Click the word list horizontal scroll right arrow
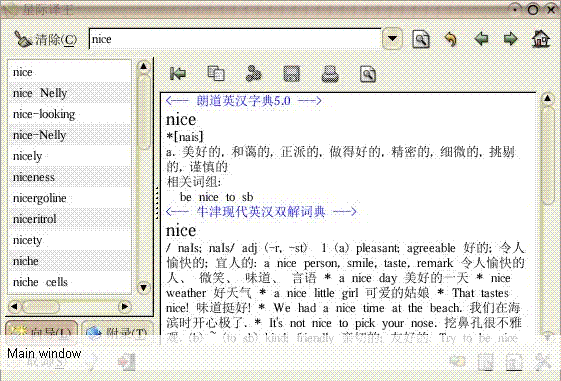 click(125, 307)
